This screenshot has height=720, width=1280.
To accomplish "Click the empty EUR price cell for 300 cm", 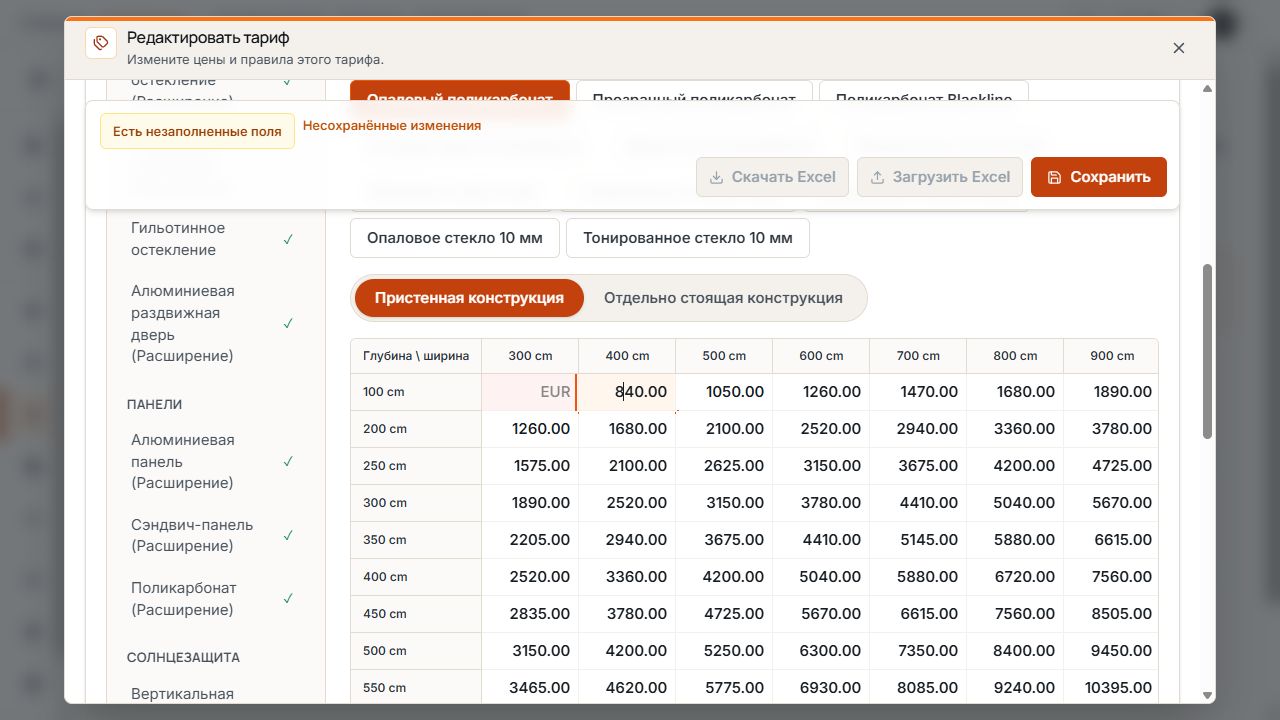I will point(530,392).
